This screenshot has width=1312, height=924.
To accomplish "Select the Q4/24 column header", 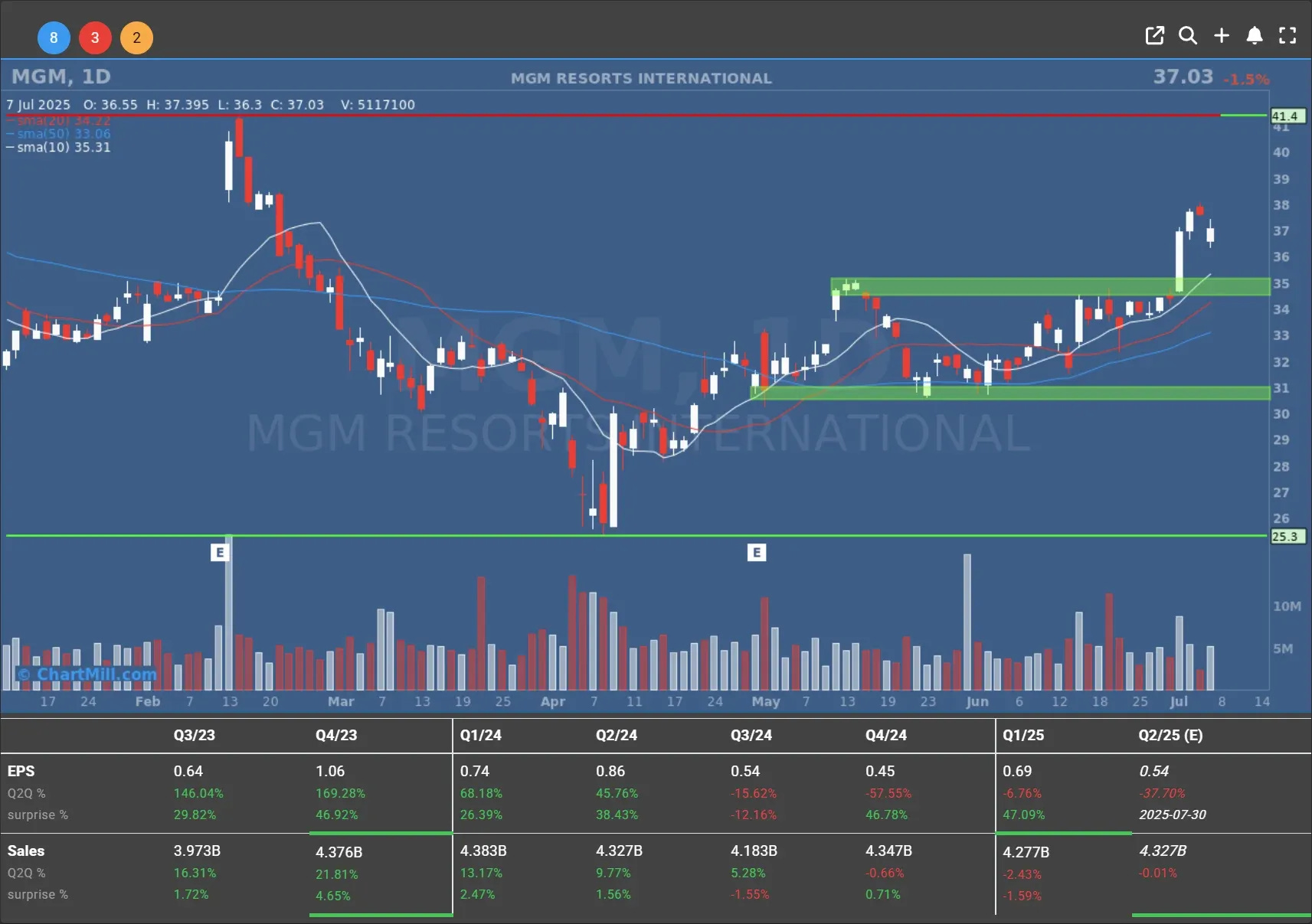I will click(x=886, y=735).
